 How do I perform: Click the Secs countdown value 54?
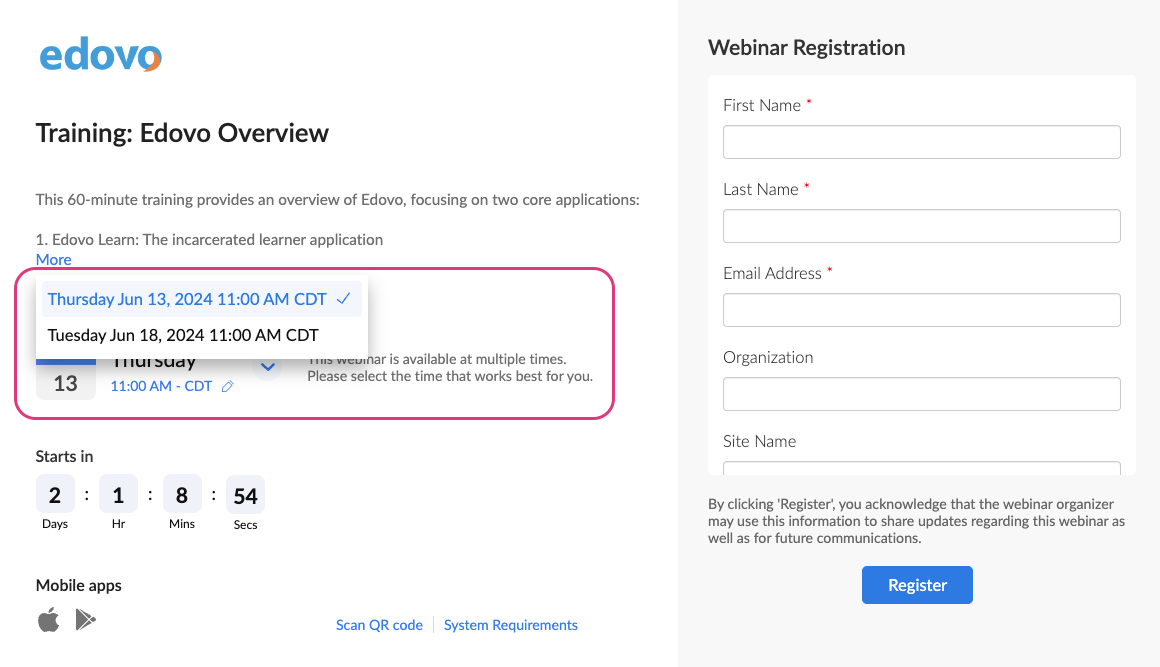click(x=246, y=494)
